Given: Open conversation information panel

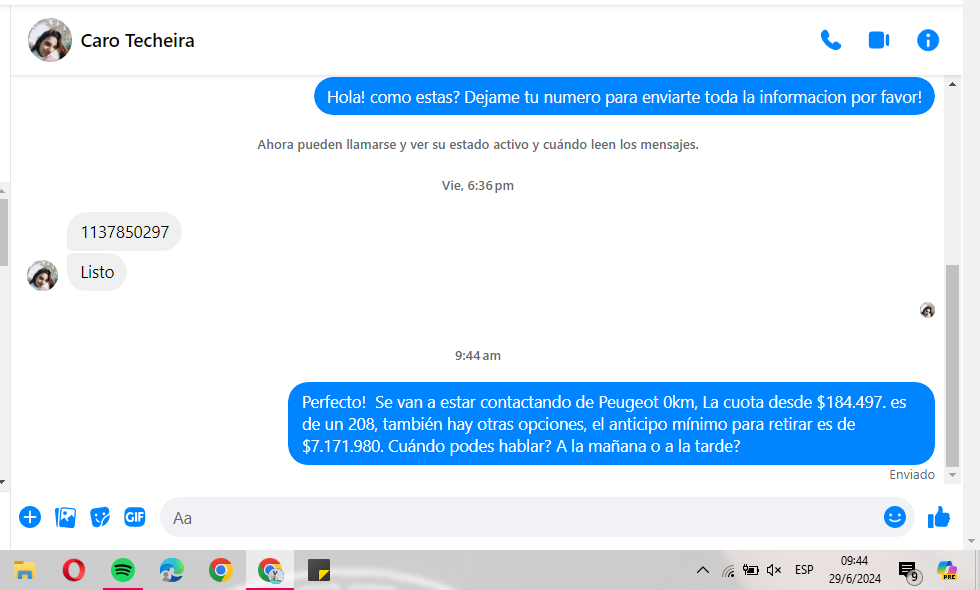Looking at the screenshot, I should click(928, 40).
